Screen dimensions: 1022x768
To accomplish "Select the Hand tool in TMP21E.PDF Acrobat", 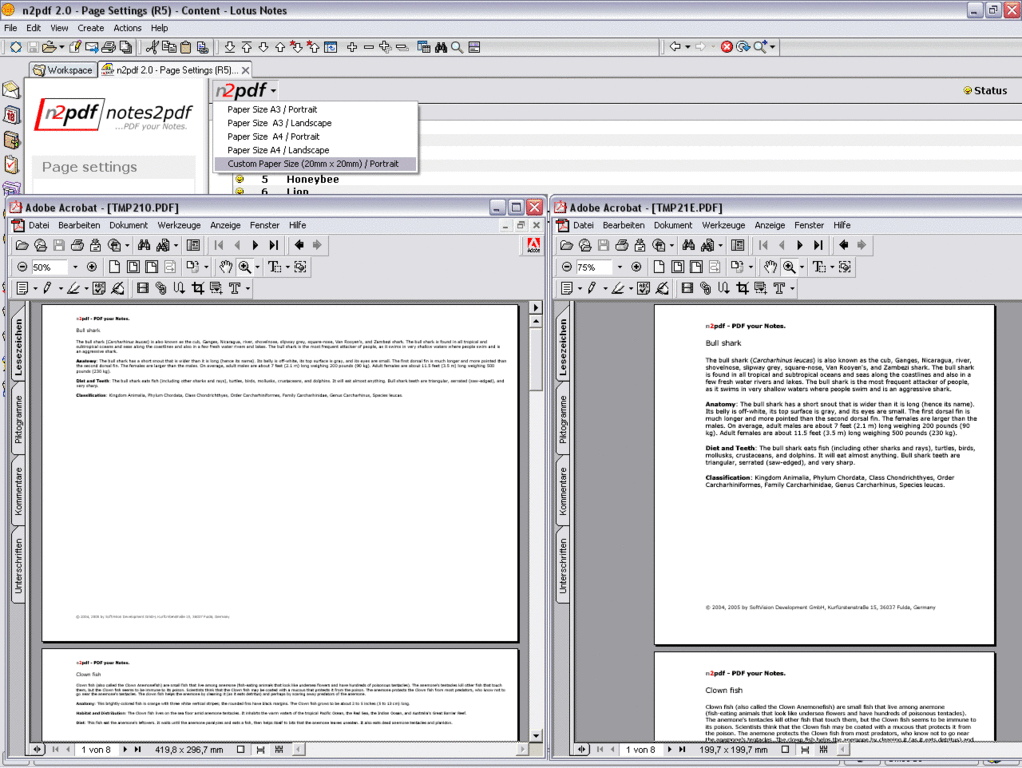I will (x=770, y=267).
